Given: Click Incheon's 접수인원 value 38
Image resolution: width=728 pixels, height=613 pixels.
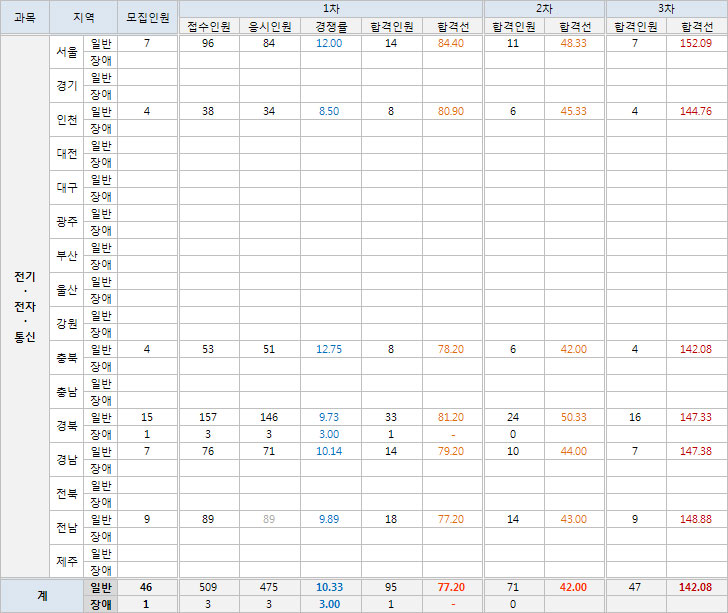Looking at the screenshot, I should click(x=208, y=111).
